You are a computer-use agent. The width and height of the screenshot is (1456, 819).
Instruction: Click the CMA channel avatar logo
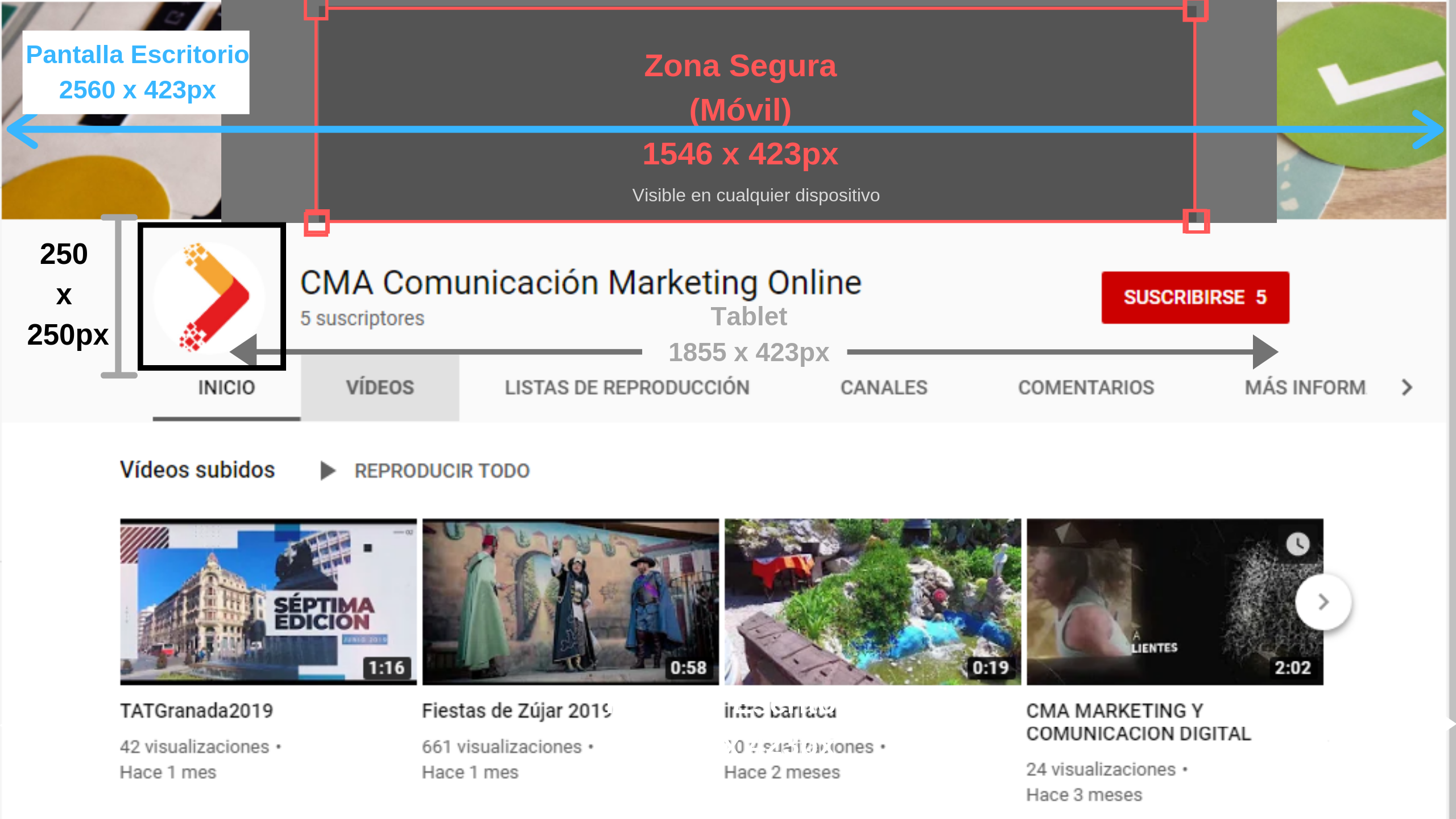coord(210,297)
